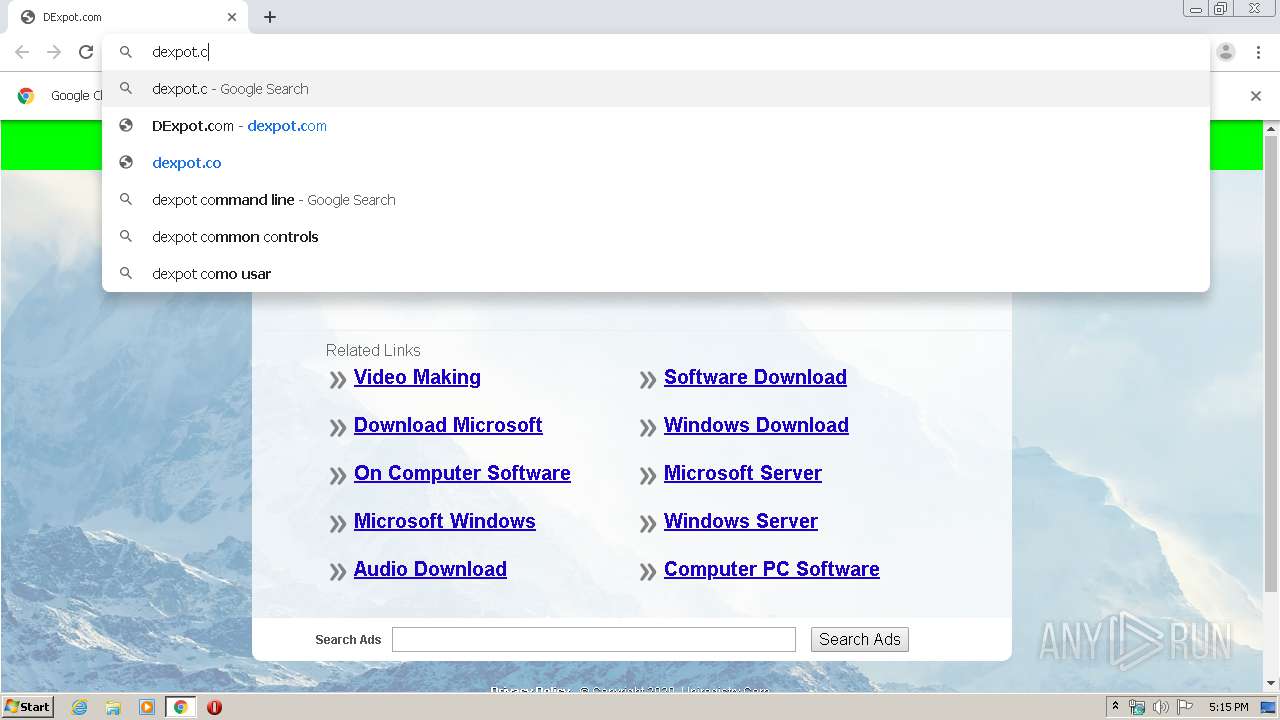Pick 'dexpot como usar' suggestion
This screenshot has width=1280, height=720.
656,274
